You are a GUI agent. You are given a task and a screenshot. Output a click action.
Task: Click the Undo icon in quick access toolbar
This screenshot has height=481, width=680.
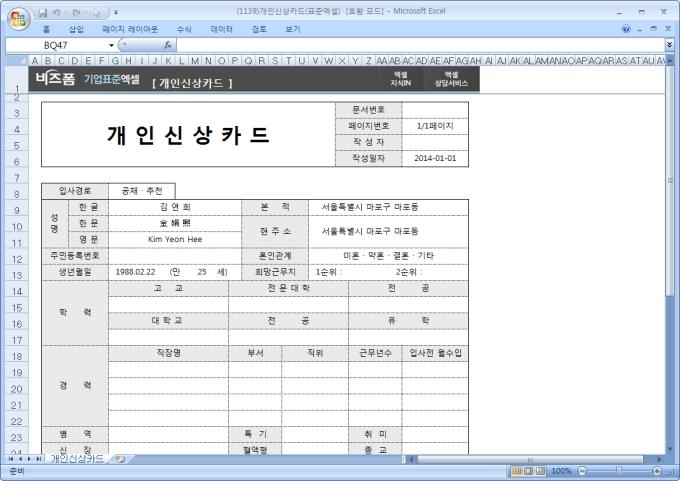pyautogui.click(x=56, y=13)
